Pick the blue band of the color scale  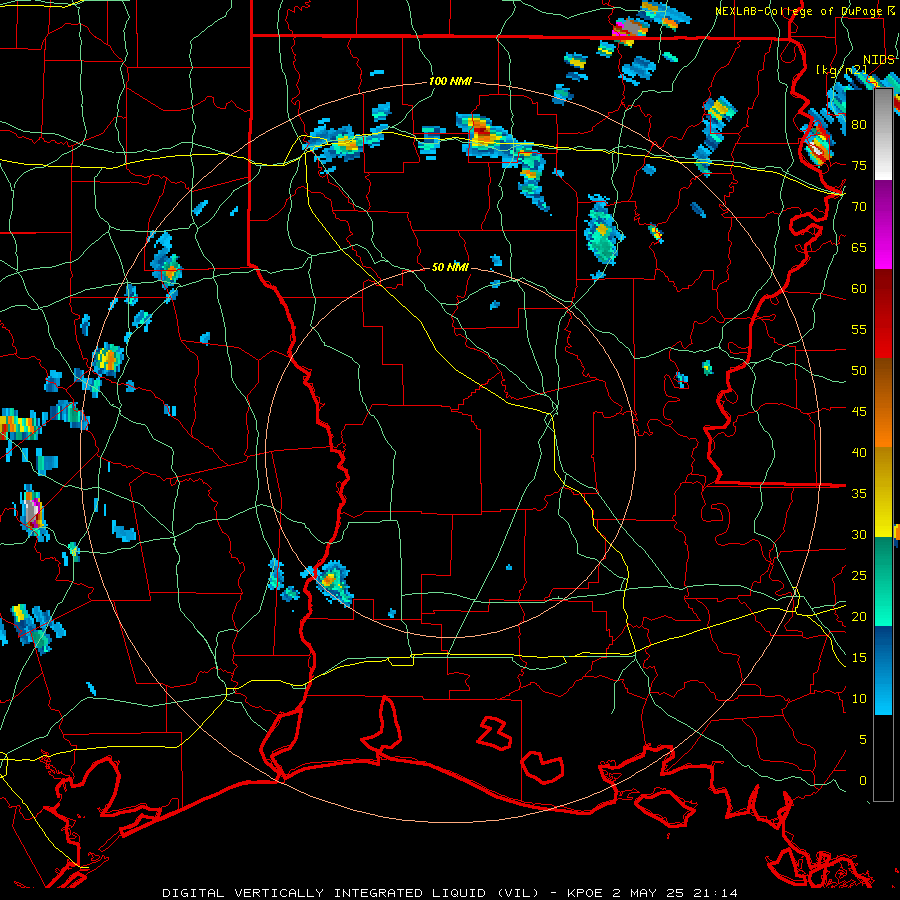pyautogui.click(x=883, y=671)
